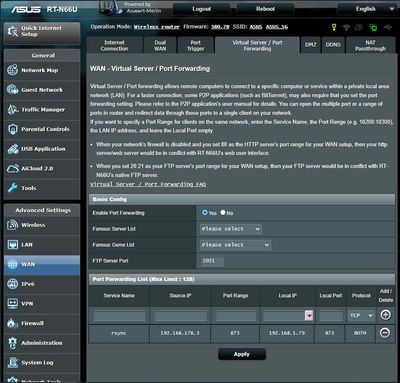Click the Local Port input field

point(330,316)
